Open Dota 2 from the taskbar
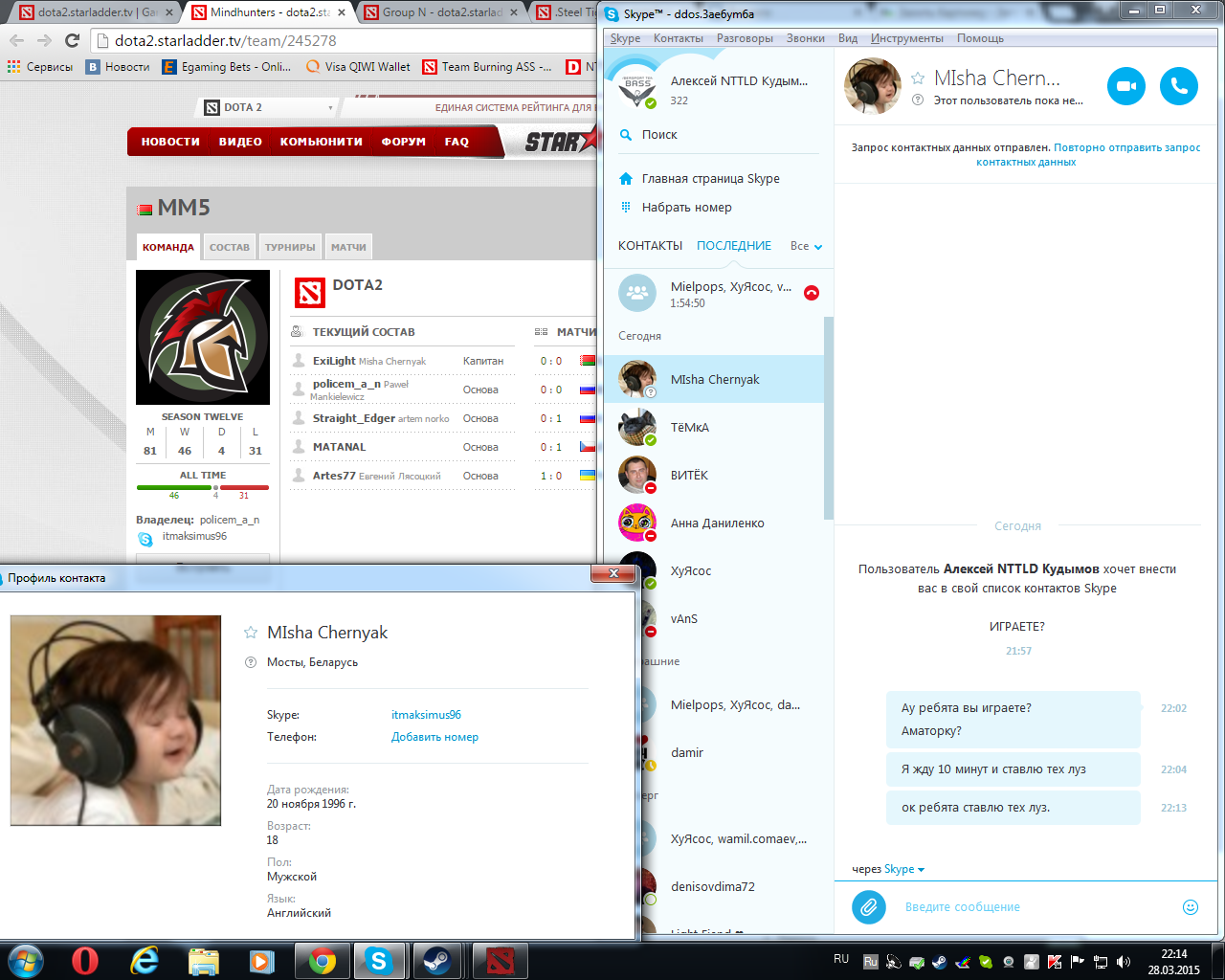 point(500,960)
